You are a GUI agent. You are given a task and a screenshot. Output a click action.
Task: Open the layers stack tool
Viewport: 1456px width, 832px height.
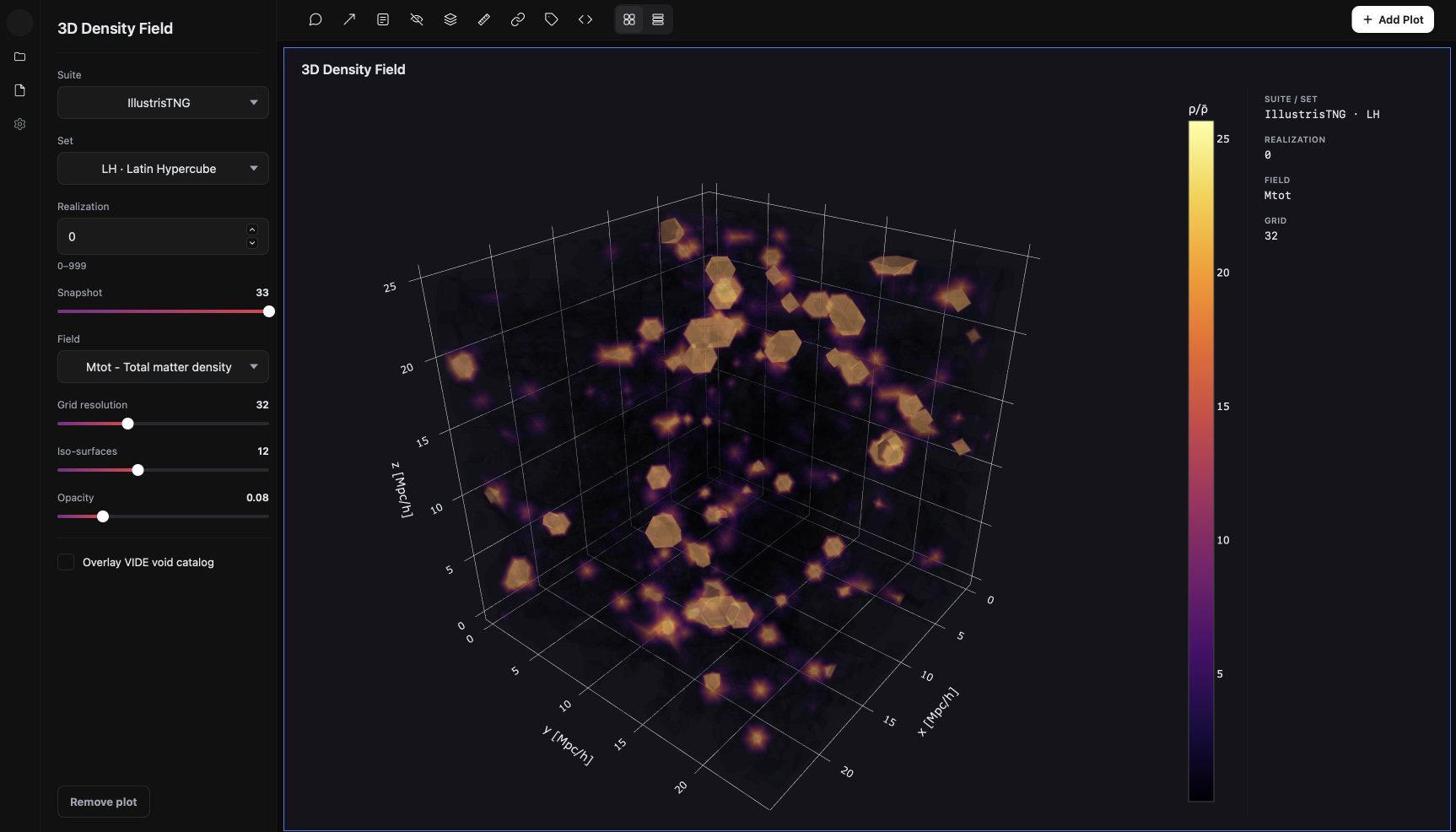[450, 19]
